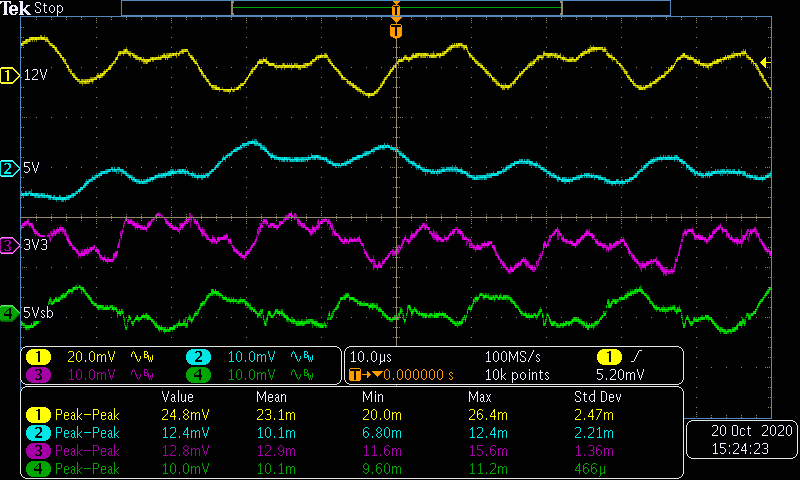The width and height of the screenshot is (800, 480).
Task: Click the 6.80m min for channel 2
Action: pos(382,433)
